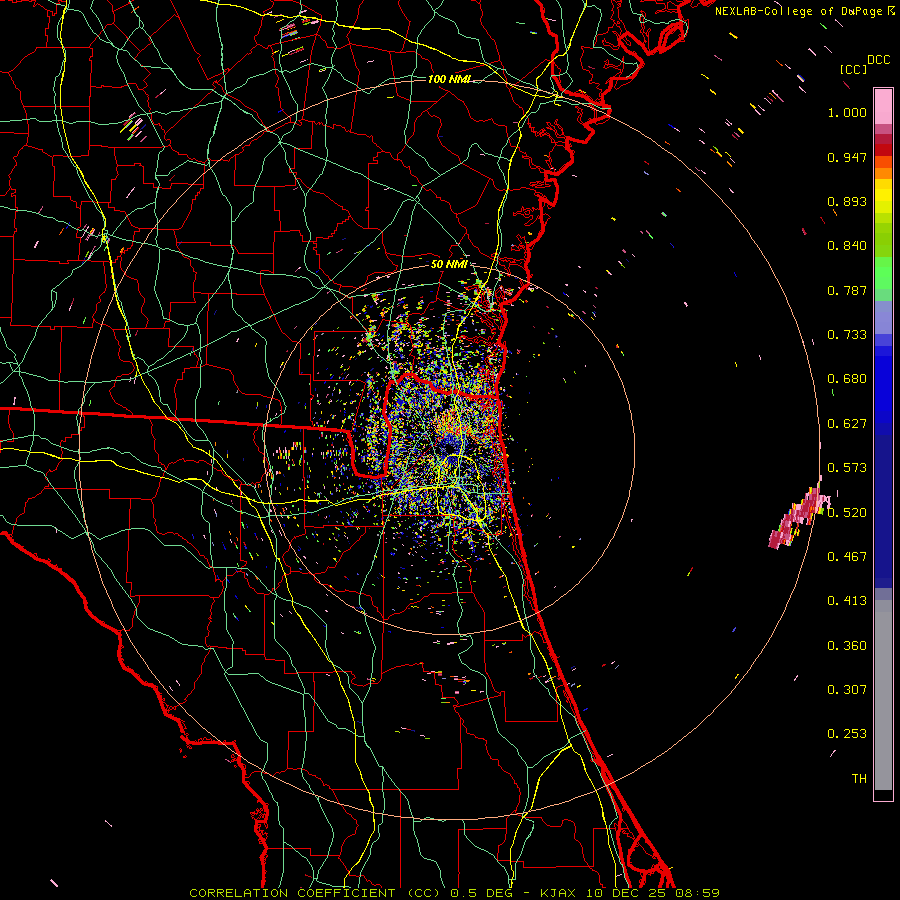Pick the gray lower segment of color bar
This screenshot has width=900, height=900.
pos(883,695)
